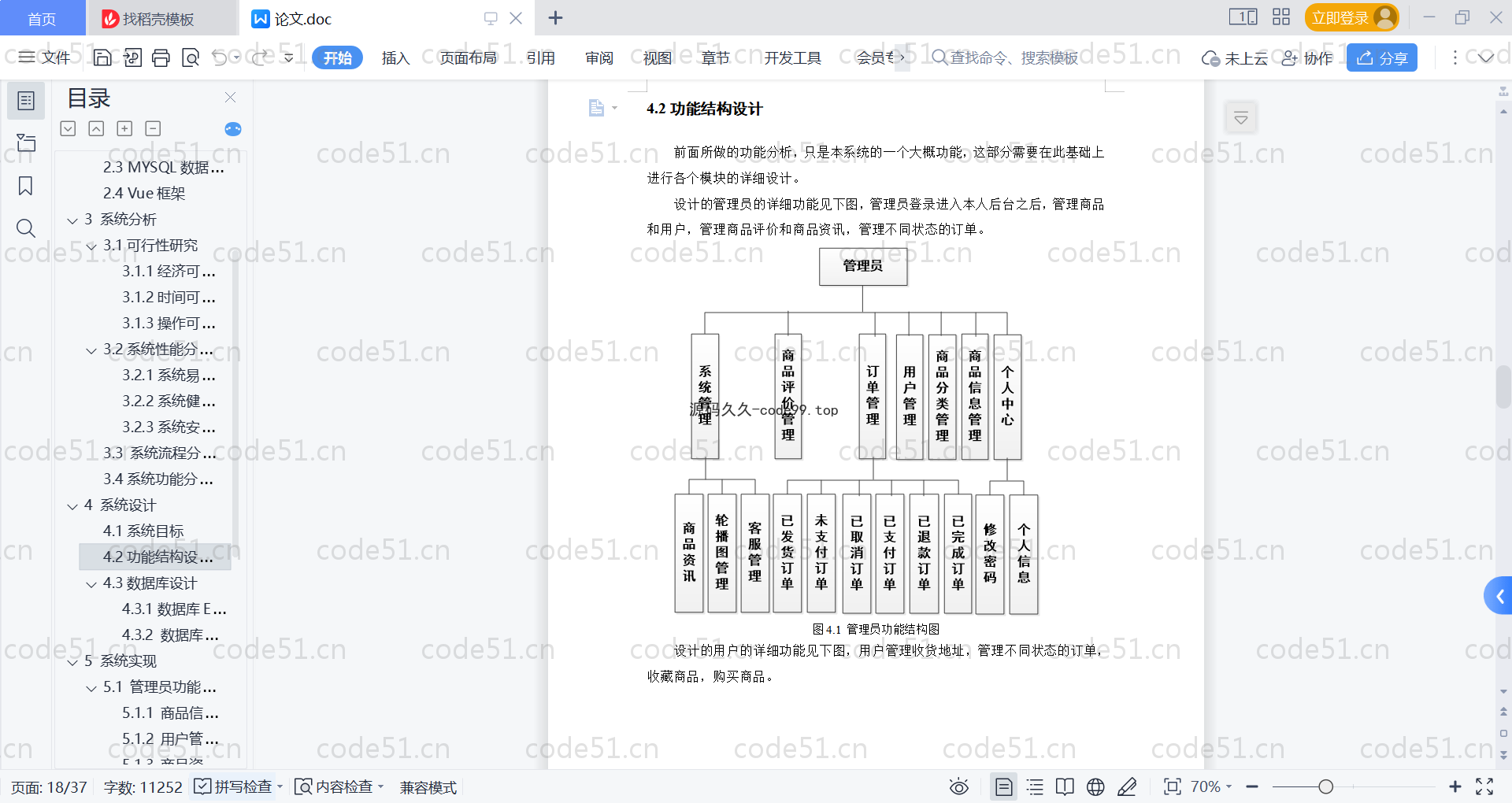Image resolution: width=1512 pixels, height=803 pixels.
Task: Click the zoom slider handle
Action: pyautogui.click(x=1325, y=786)
